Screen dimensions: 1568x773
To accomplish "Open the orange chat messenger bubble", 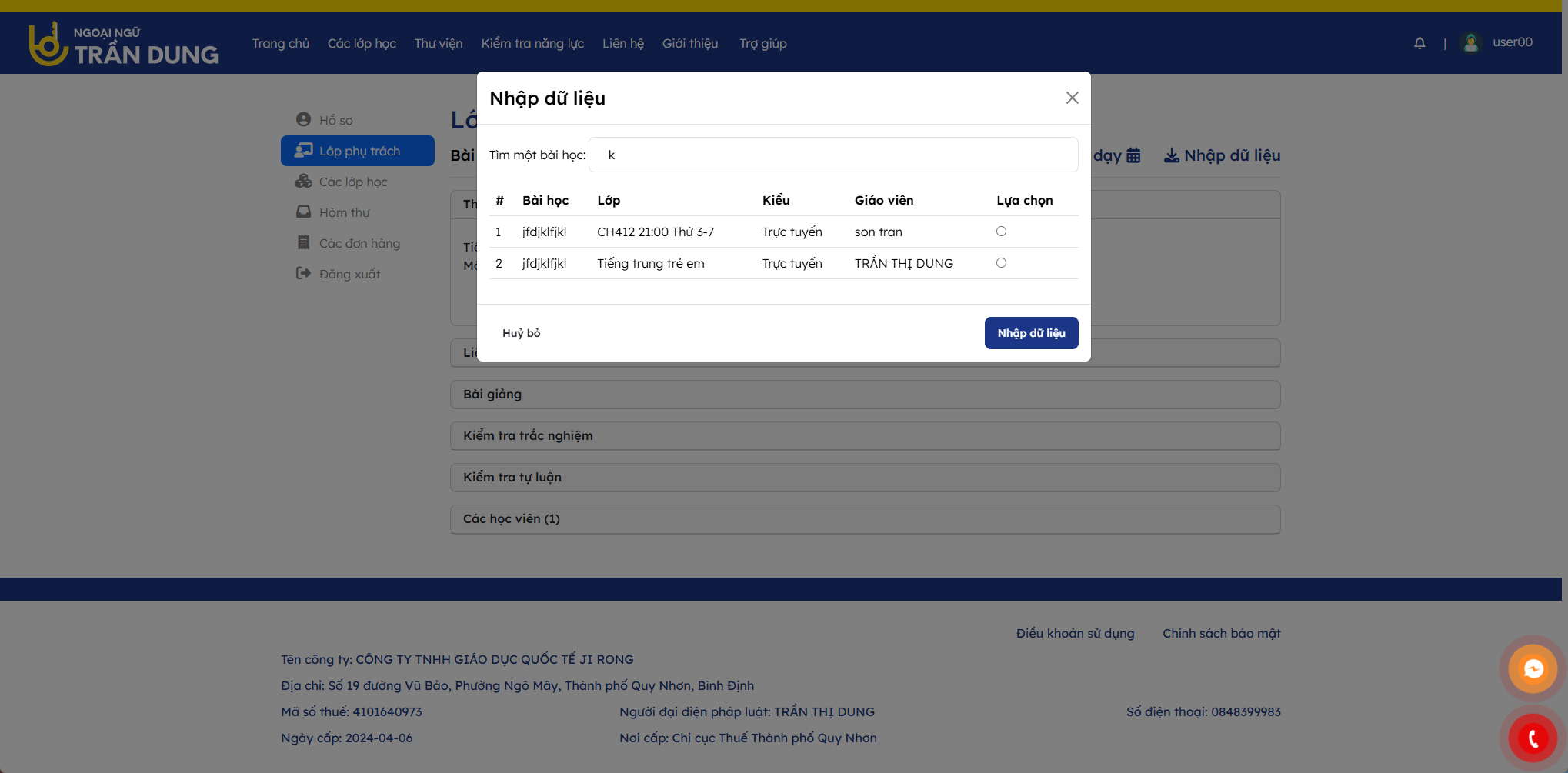I will click(1533, 669).
